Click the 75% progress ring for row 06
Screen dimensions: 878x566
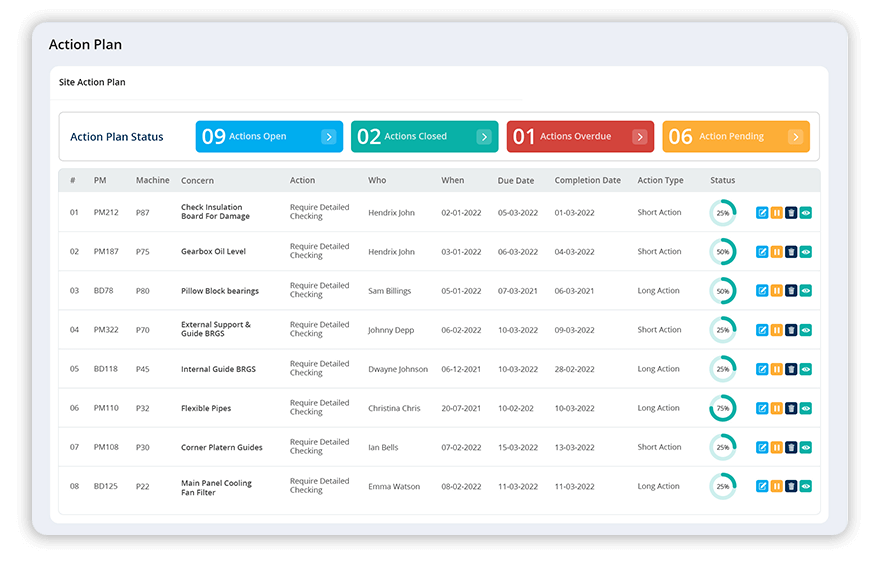(x=722, y=408)
